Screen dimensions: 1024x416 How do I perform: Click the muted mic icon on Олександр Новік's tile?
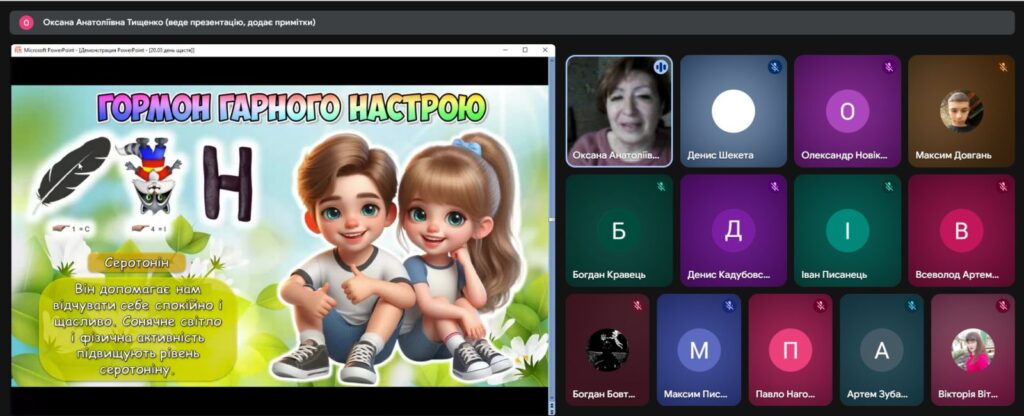point(888,66)
